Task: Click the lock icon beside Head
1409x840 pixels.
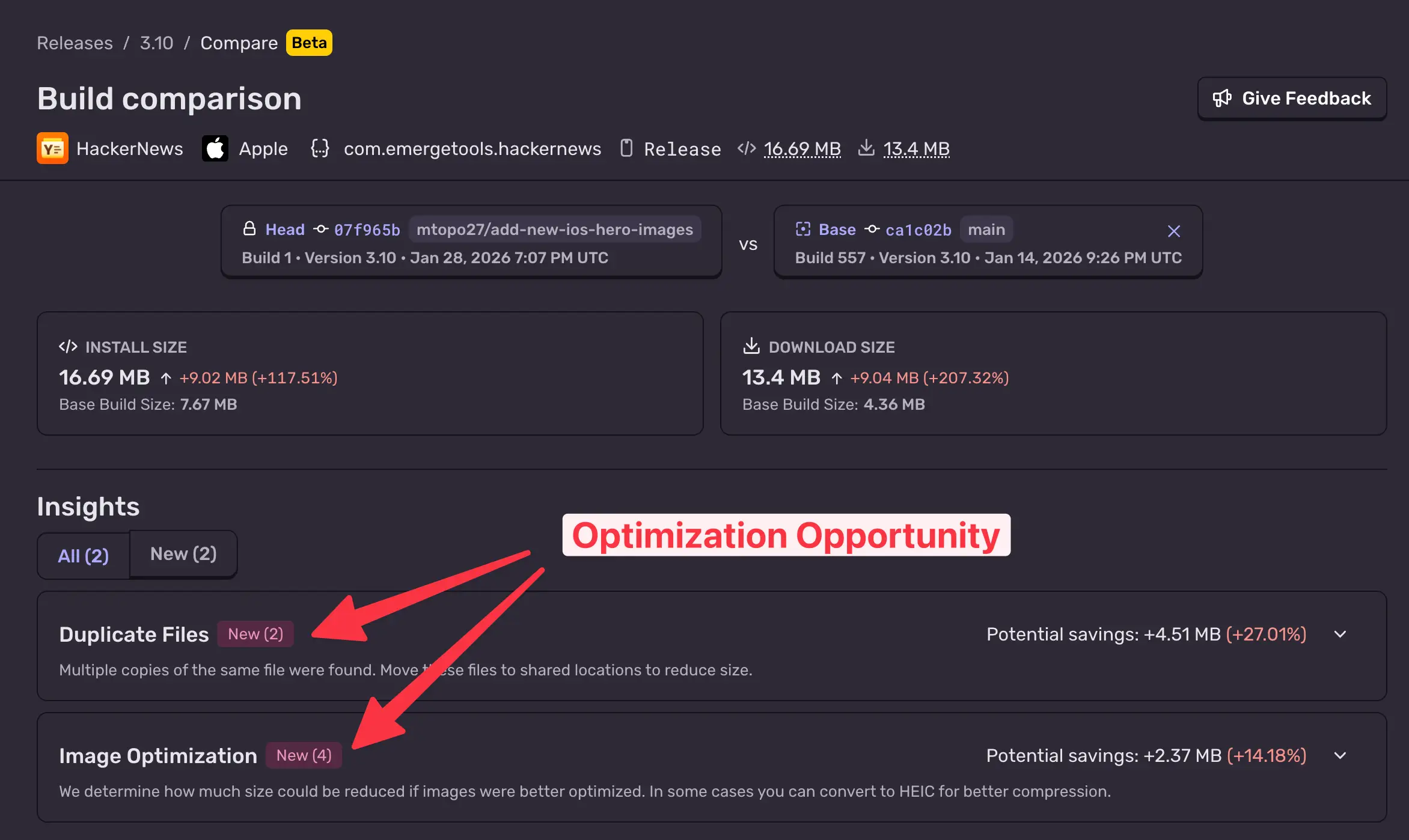Action: point(249,229)
